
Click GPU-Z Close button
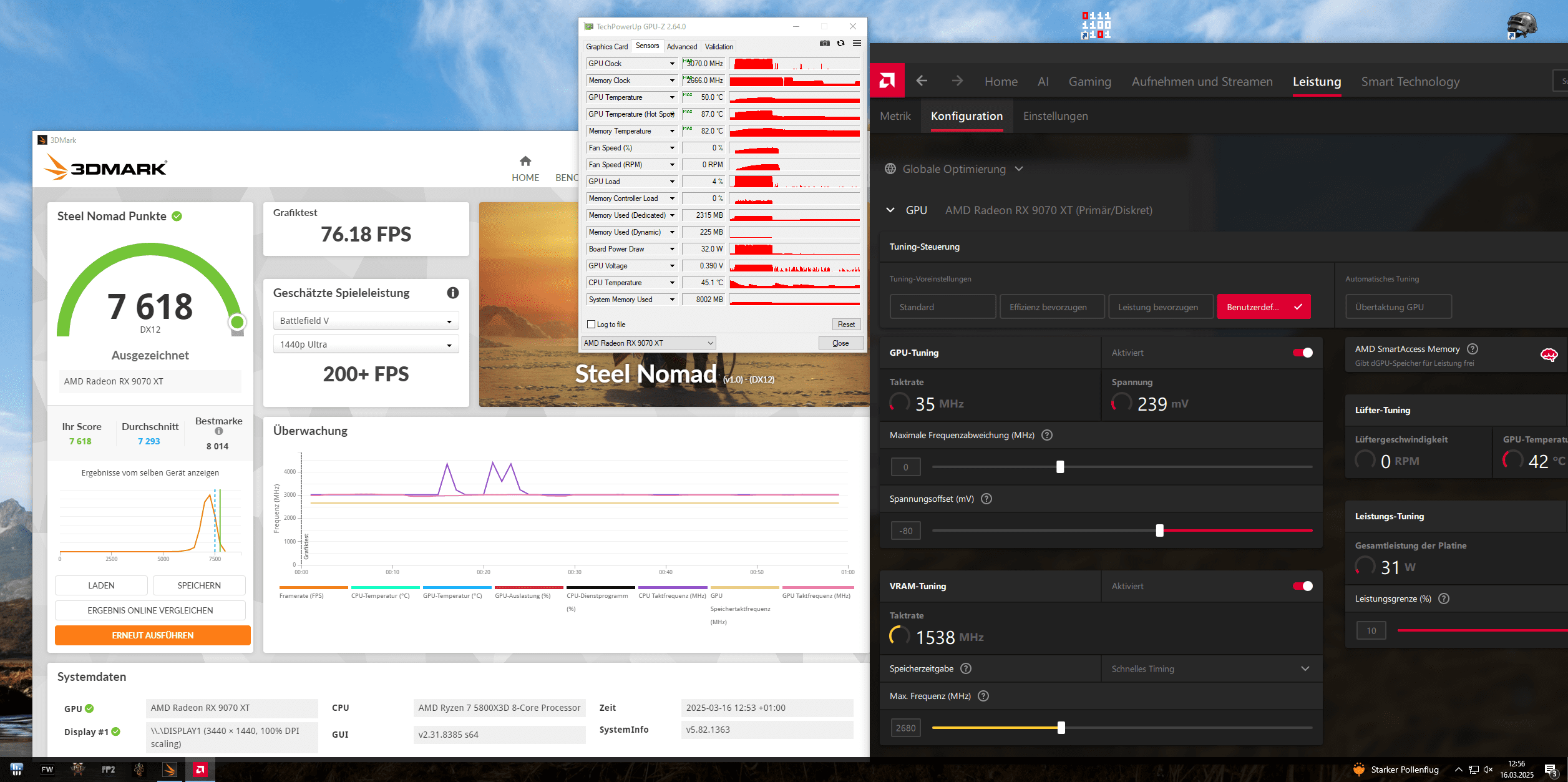(840, 343)
